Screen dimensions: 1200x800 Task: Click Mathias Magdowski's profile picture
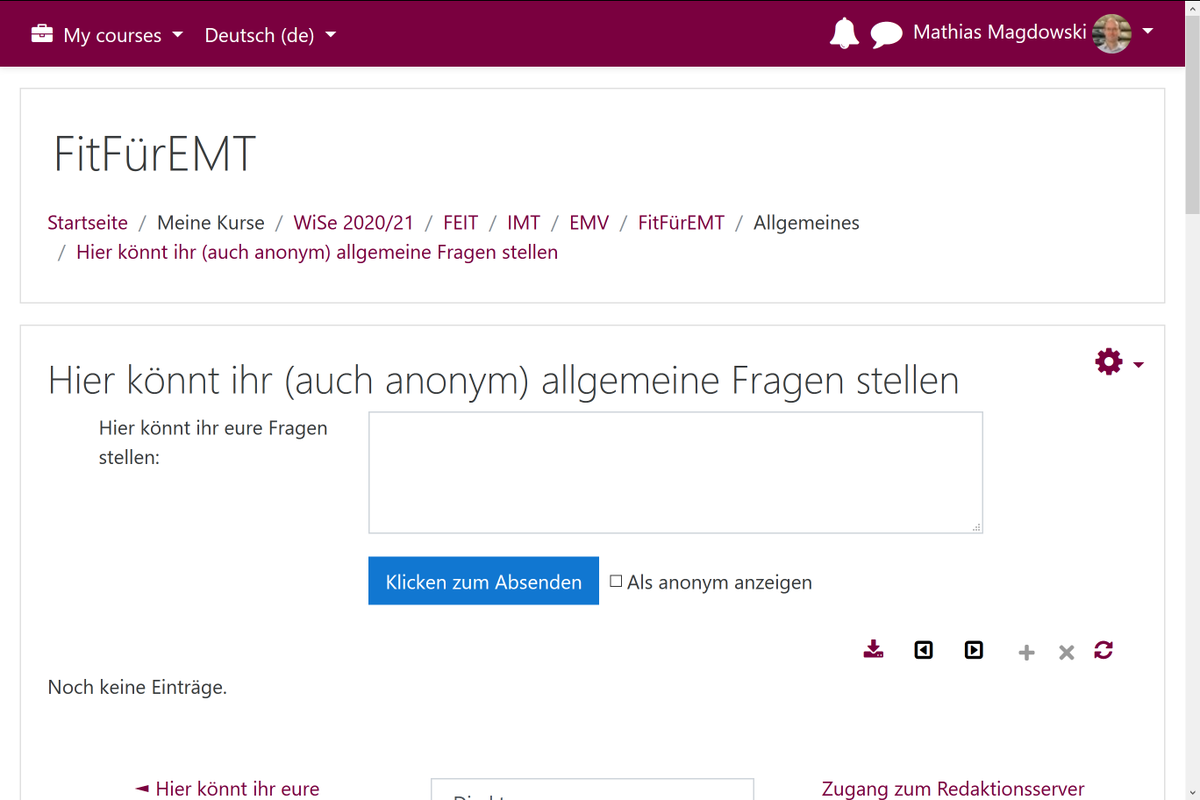pos(1112,33)
